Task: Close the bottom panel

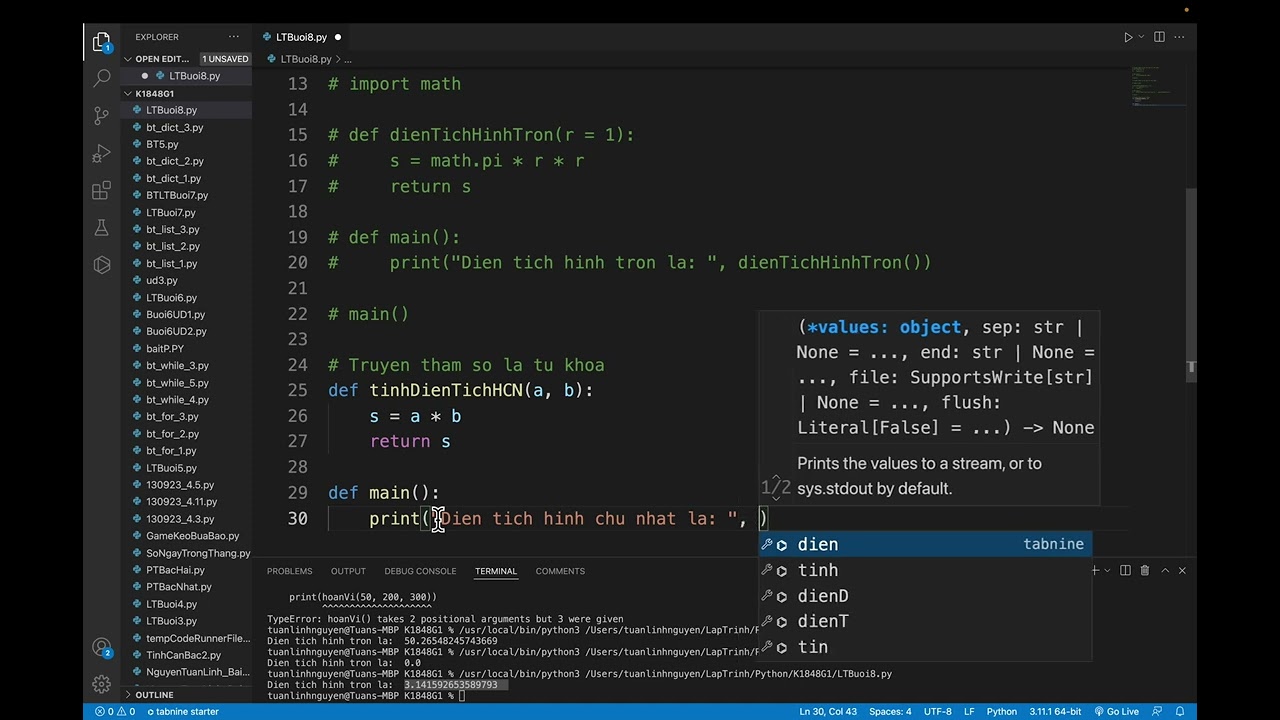Action: click(1182, 571)
